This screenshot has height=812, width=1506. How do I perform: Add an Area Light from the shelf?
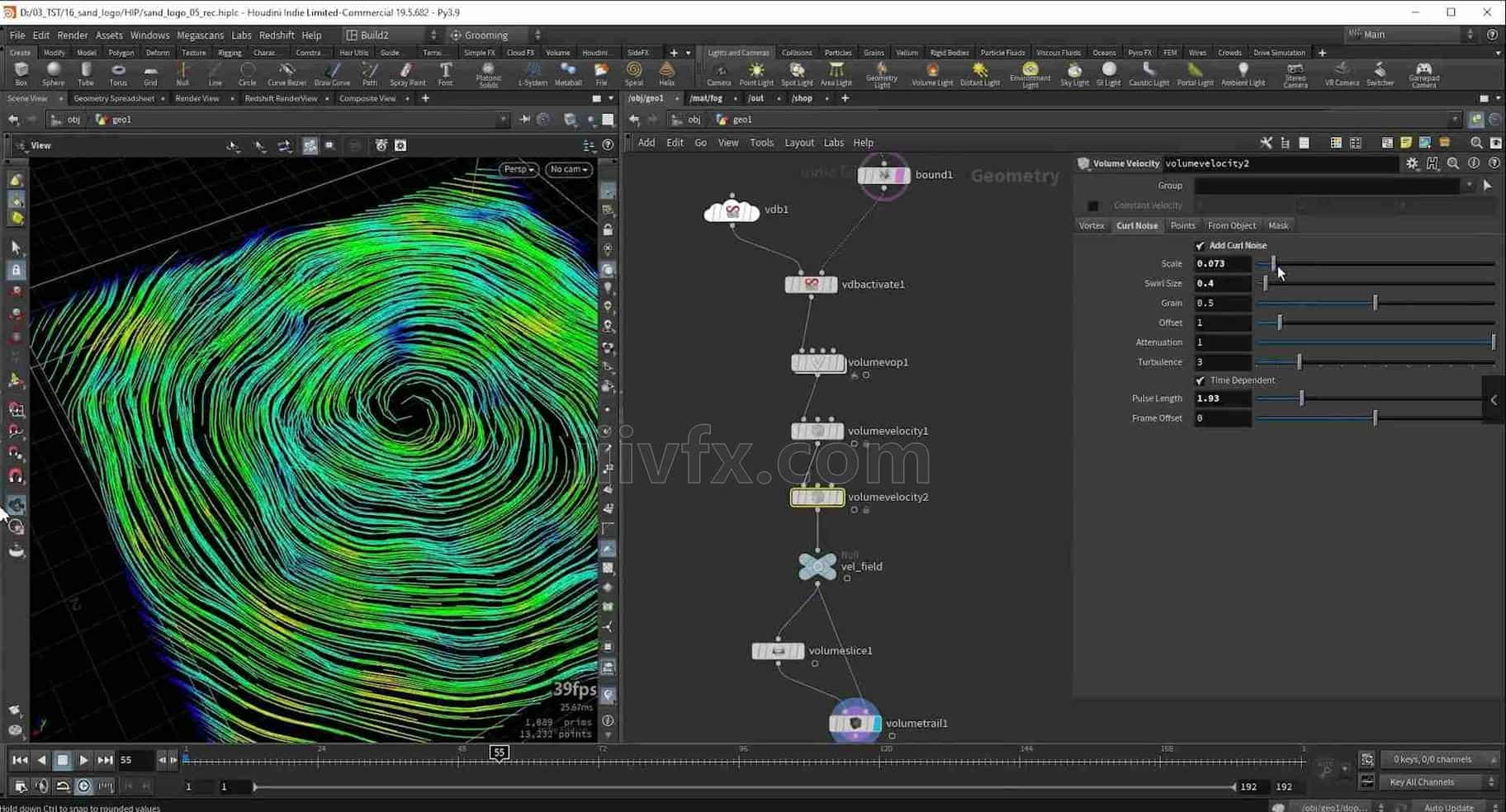836,73
